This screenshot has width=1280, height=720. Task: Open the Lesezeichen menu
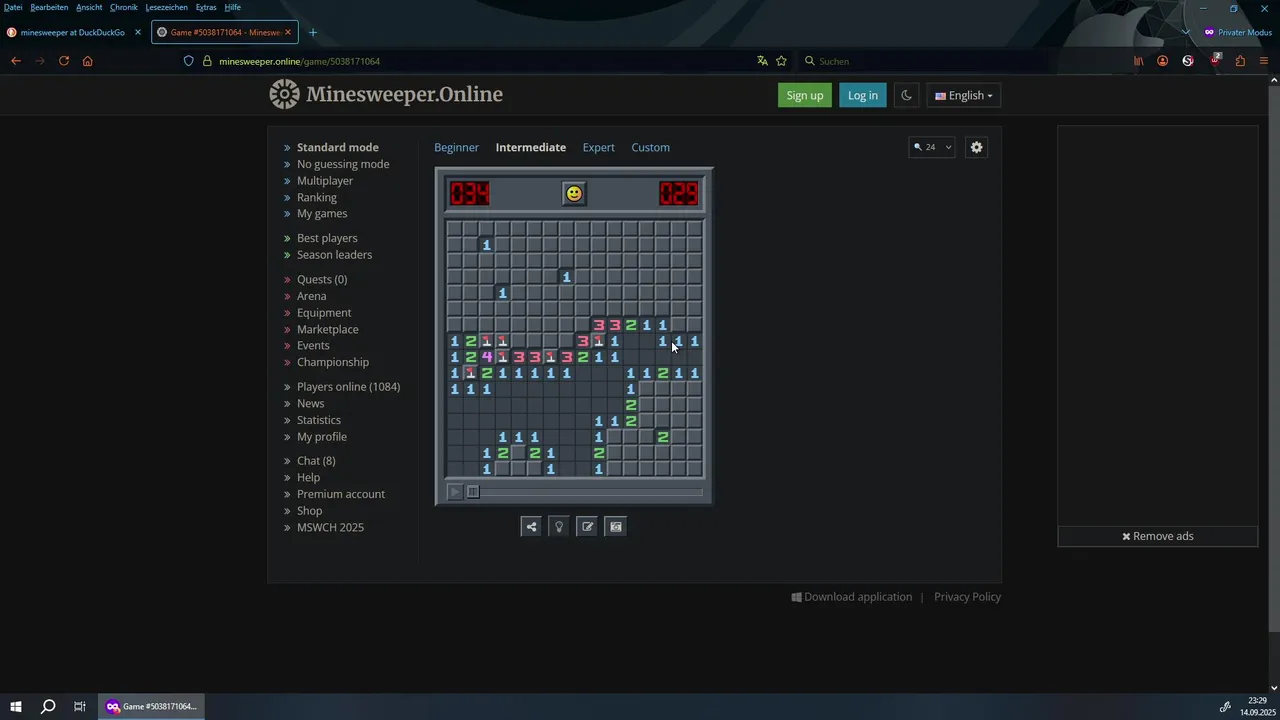tap(165, 7)
